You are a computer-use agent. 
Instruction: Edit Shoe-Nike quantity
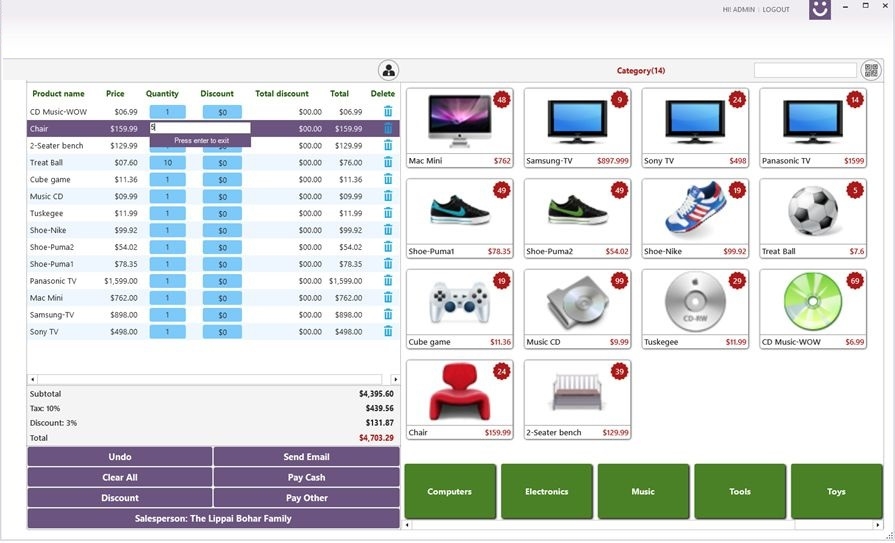click(167, 230)
